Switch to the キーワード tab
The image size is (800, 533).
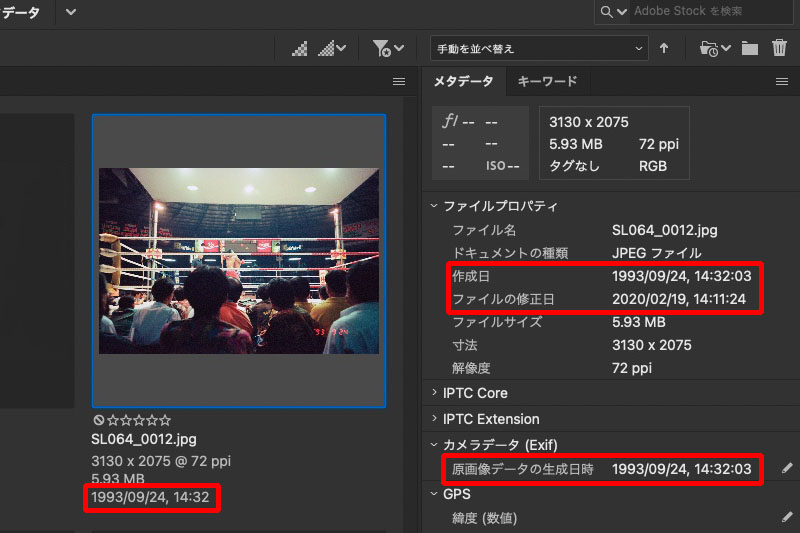tap(547, 82)
